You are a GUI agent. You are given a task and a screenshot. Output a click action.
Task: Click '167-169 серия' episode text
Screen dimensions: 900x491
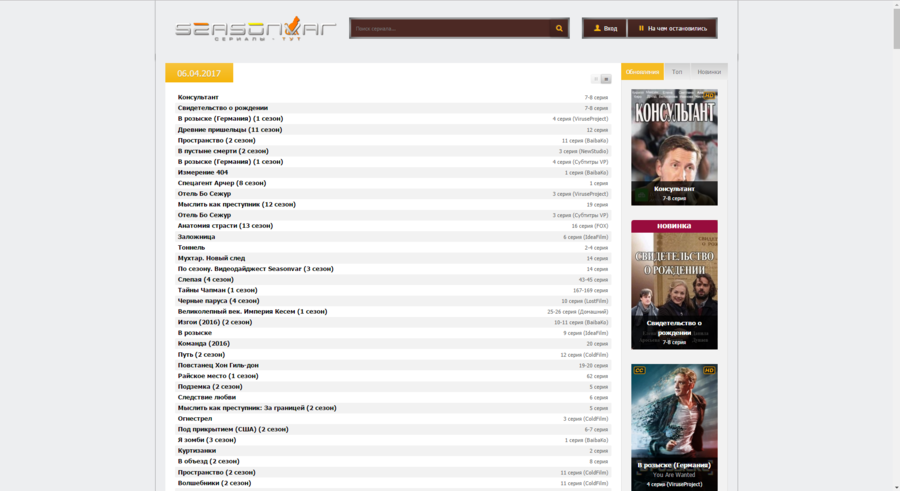[x=590, y=291]
